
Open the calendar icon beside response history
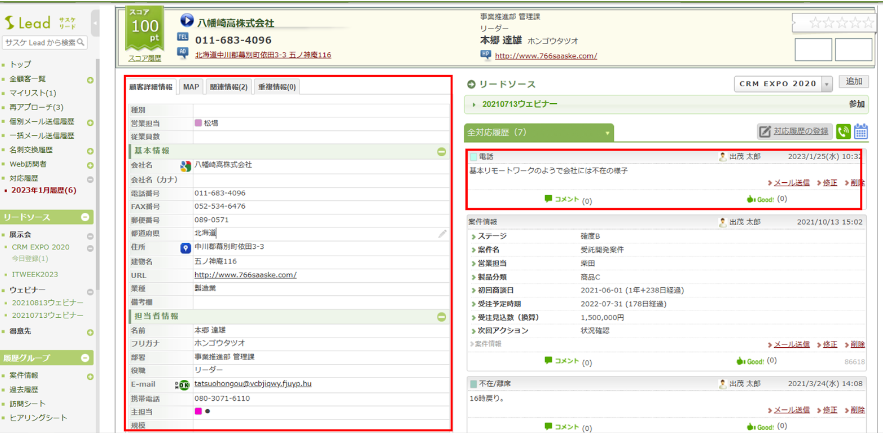tap(860, 131)
